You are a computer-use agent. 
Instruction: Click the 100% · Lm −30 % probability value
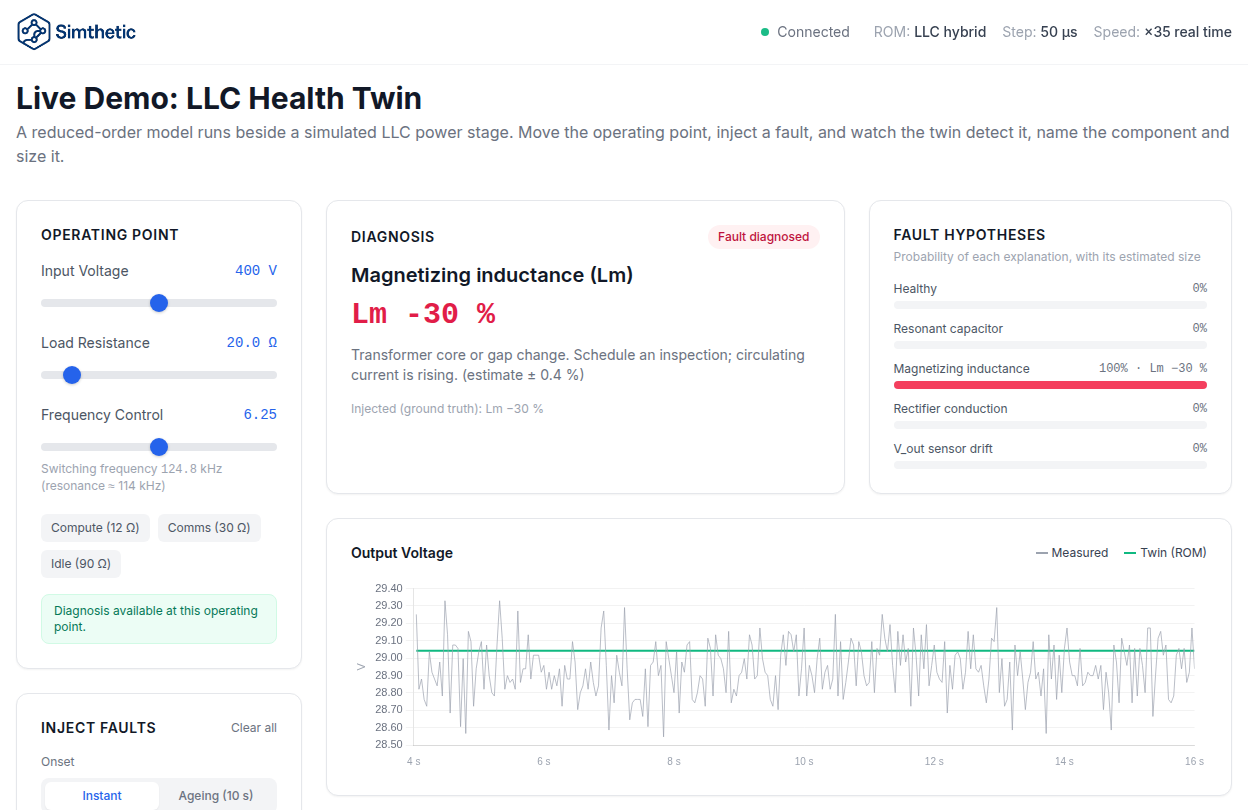(x=1153, y=369)
